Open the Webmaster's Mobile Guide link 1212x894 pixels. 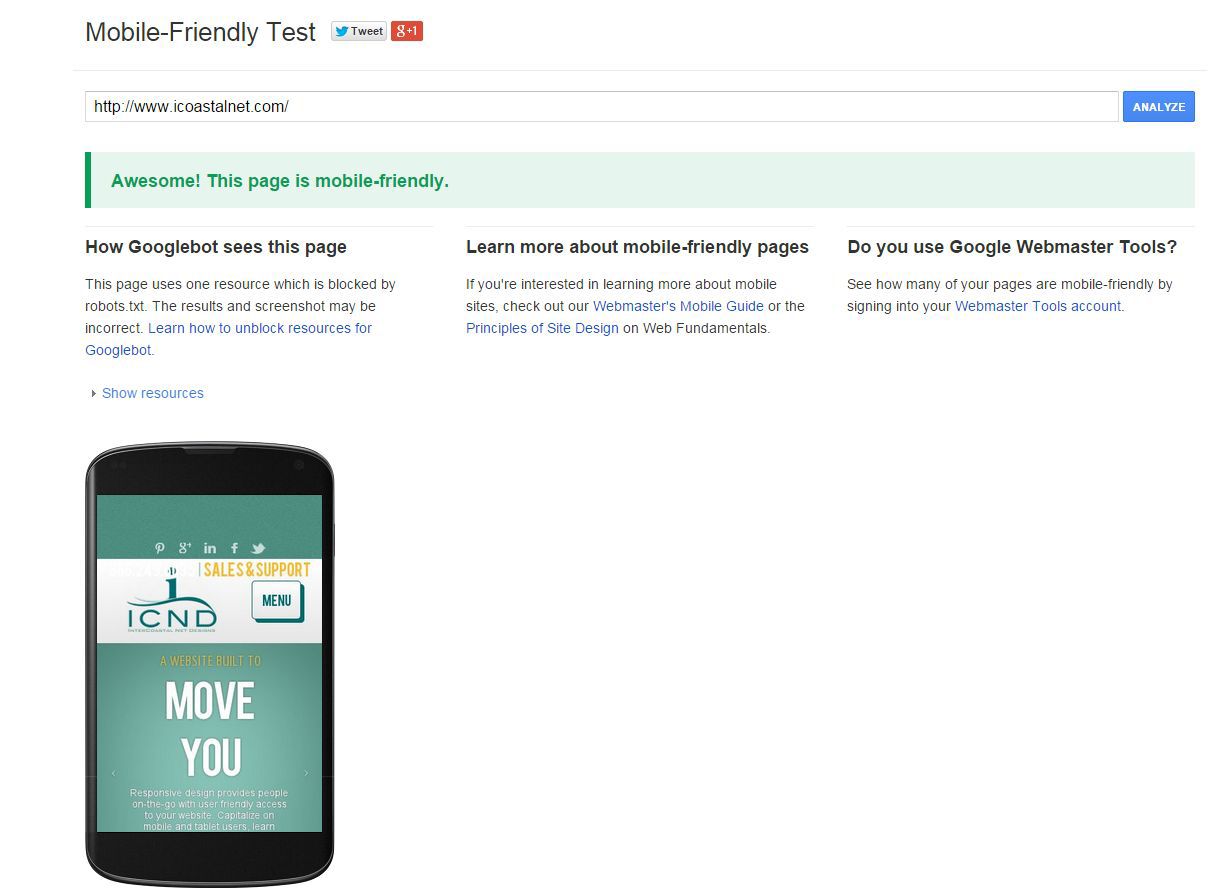coord(678,306)
